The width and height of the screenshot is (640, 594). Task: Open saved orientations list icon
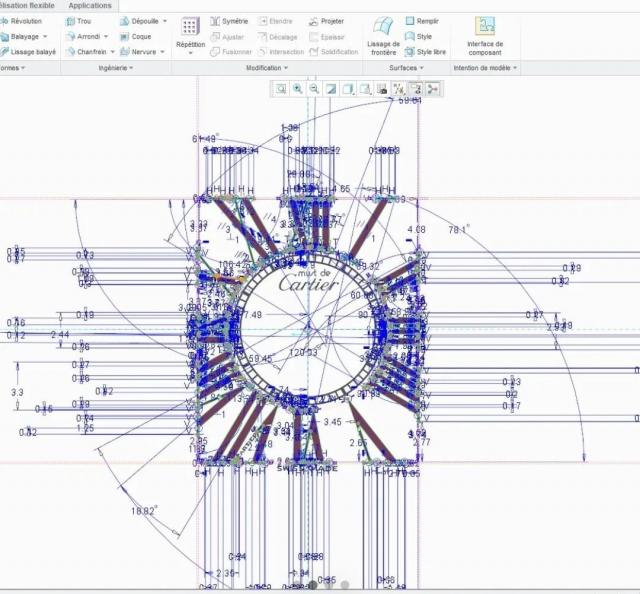click(365, 89)
